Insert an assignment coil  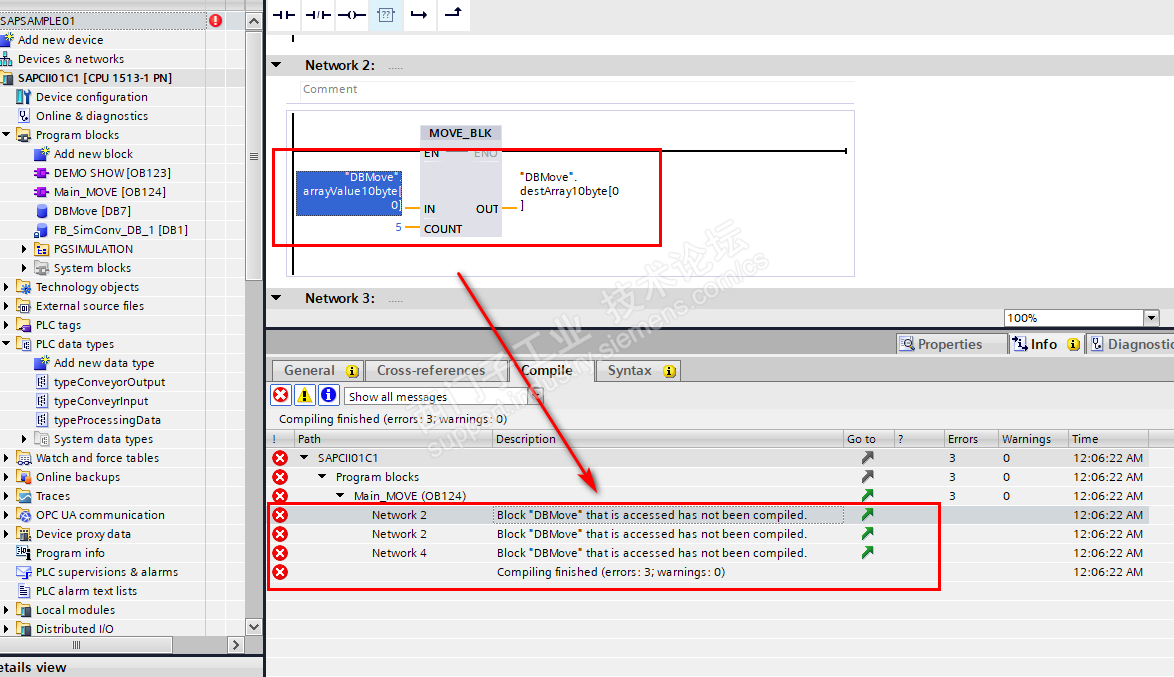(352, 15)
